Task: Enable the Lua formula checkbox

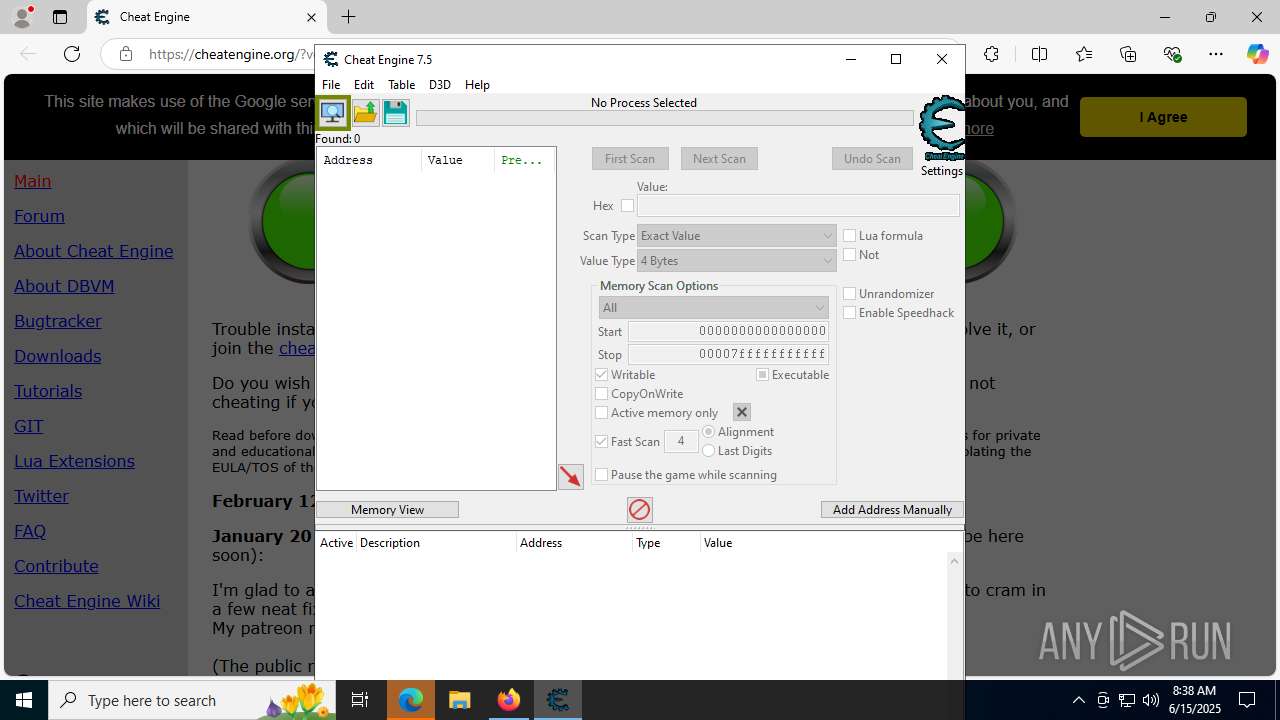Action: (x=850, y=236)
